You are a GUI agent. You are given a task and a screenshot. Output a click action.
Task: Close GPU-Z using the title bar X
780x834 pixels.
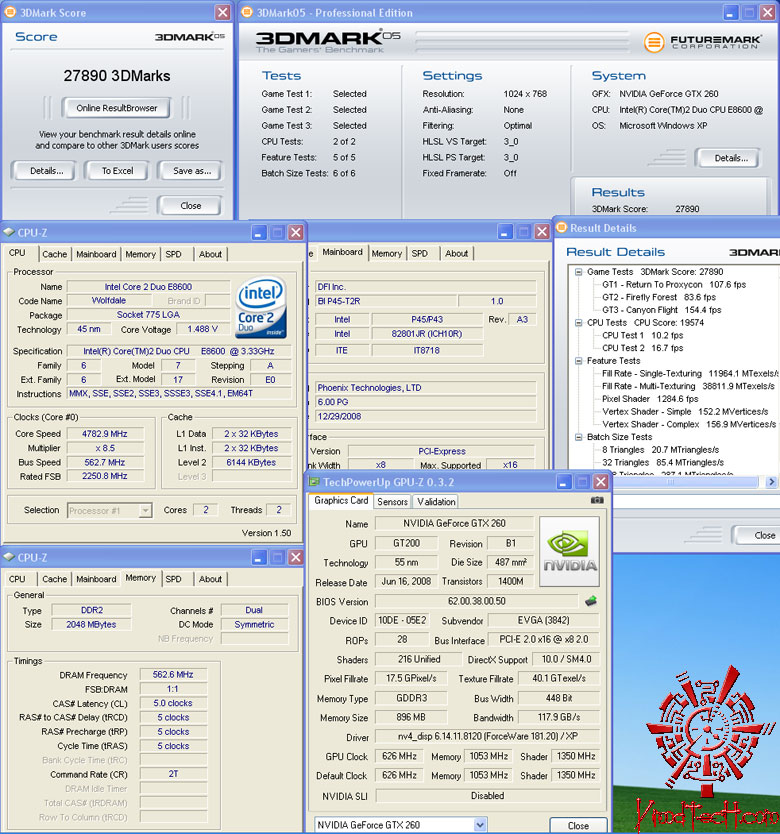[x=601, y=482]
